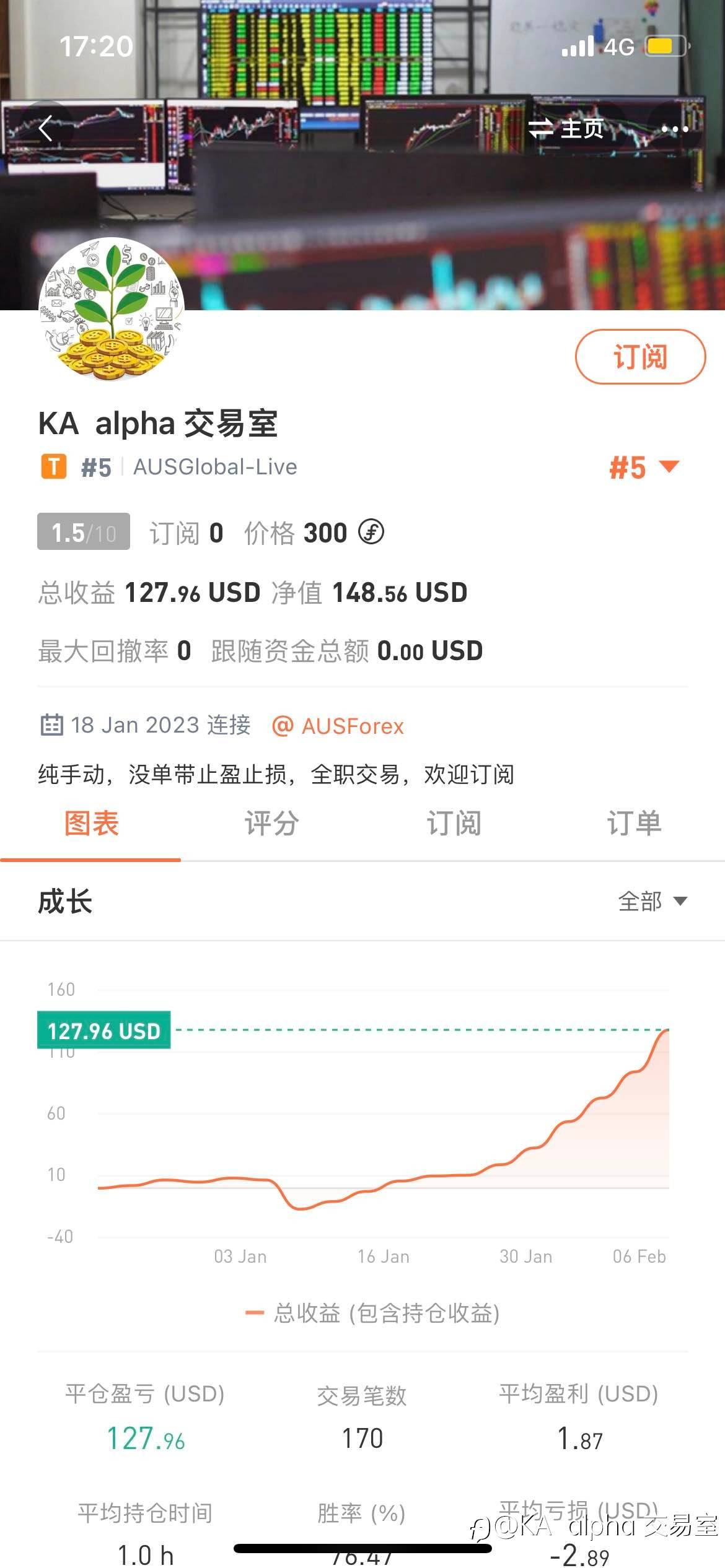Tap the plant and coins profile avatar
Viewport: 725px width, 1568px height.
112,309
